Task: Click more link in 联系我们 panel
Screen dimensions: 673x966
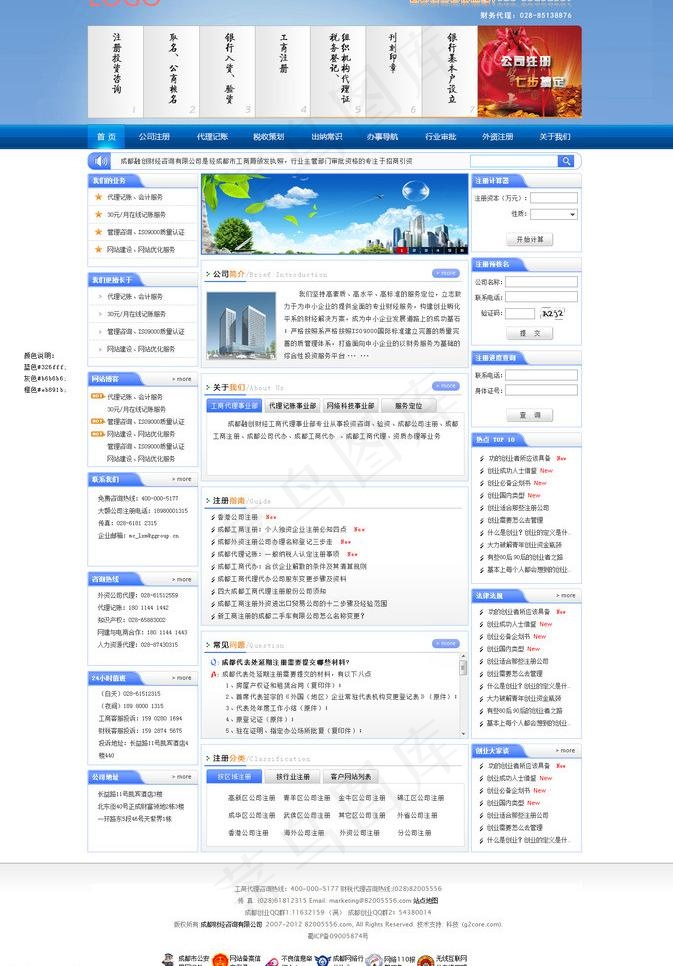Action: pyautogui.click(x=182, y=479)
